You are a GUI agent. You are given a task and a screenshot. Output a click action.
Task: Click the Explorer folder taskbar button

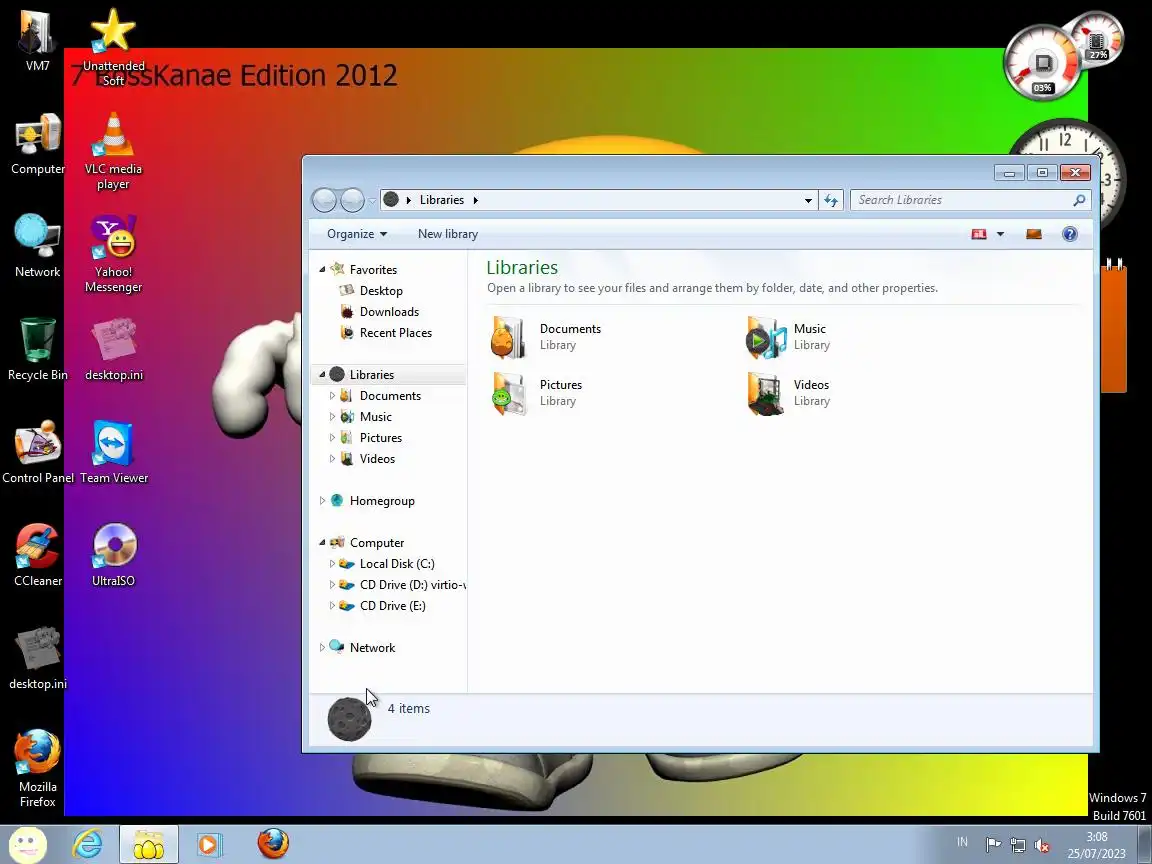tap(148, 844)
